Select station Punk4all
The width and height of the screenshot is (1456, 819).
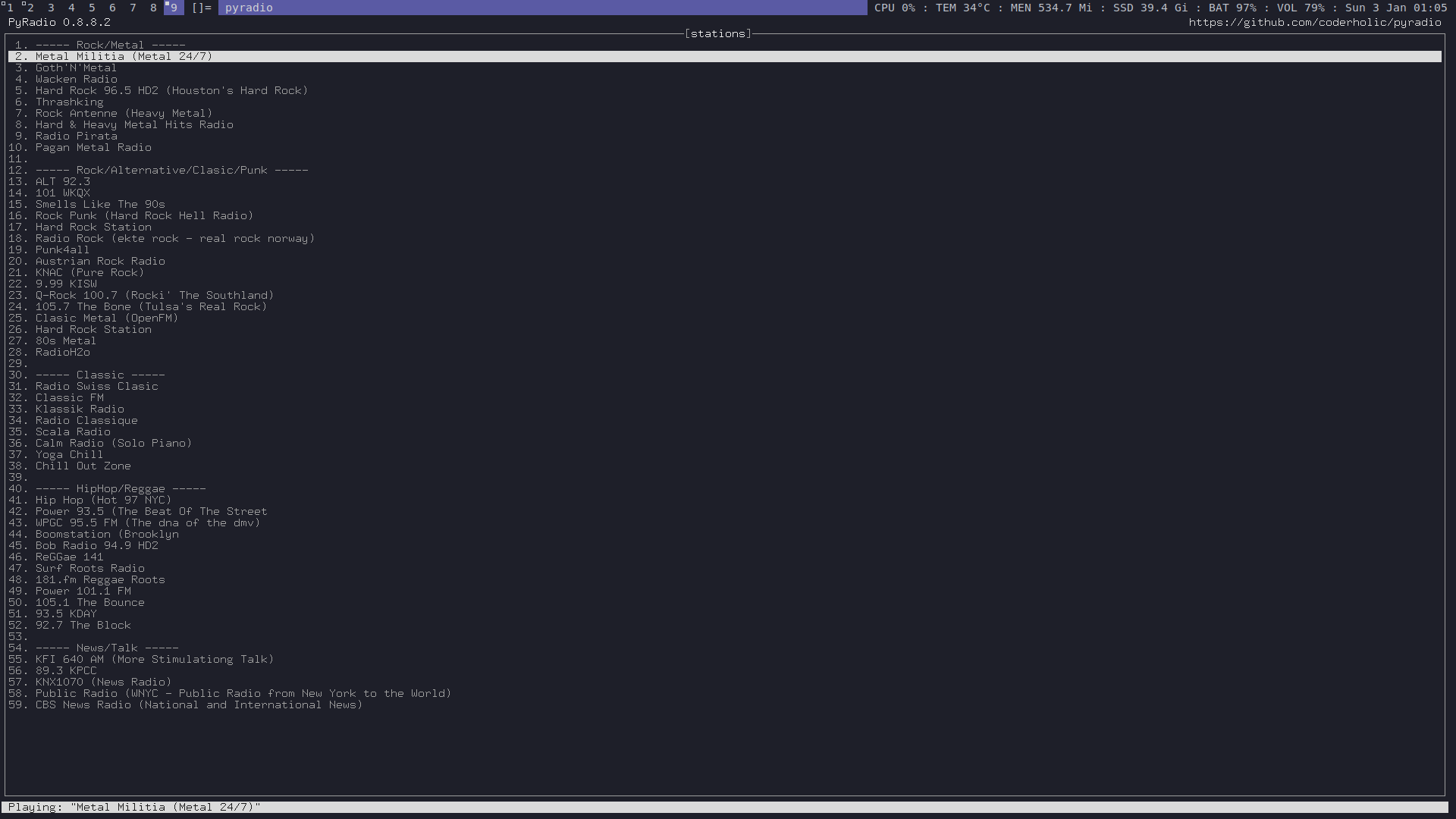(62, 249)
